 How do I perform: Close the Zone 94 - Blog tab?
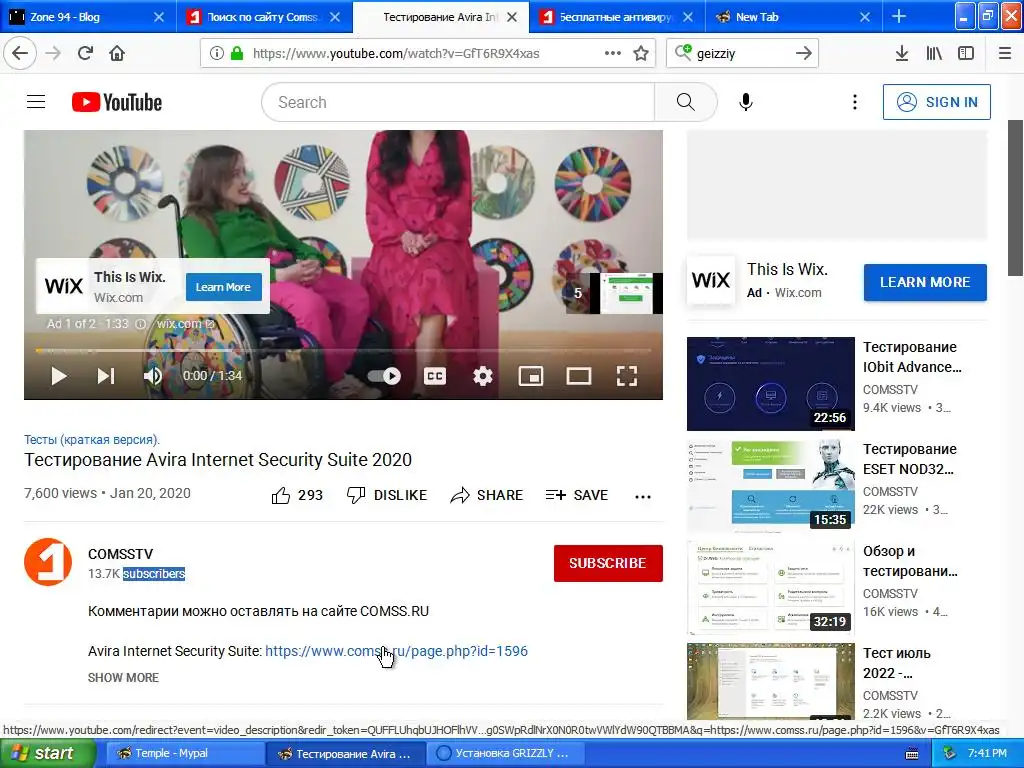(x=159, y=17)
